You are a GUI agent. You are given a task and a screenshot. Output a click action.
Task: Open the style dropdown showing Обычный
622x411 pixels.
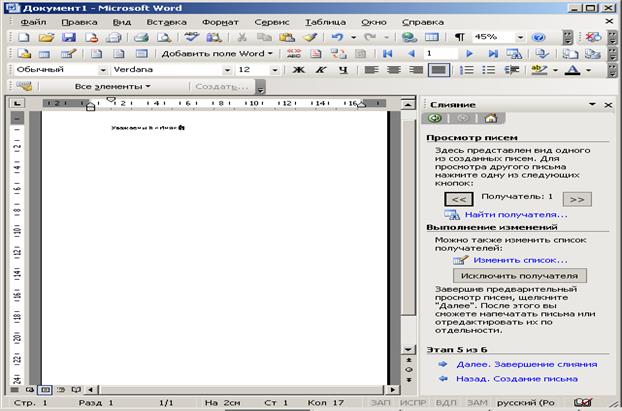(103, 70)
